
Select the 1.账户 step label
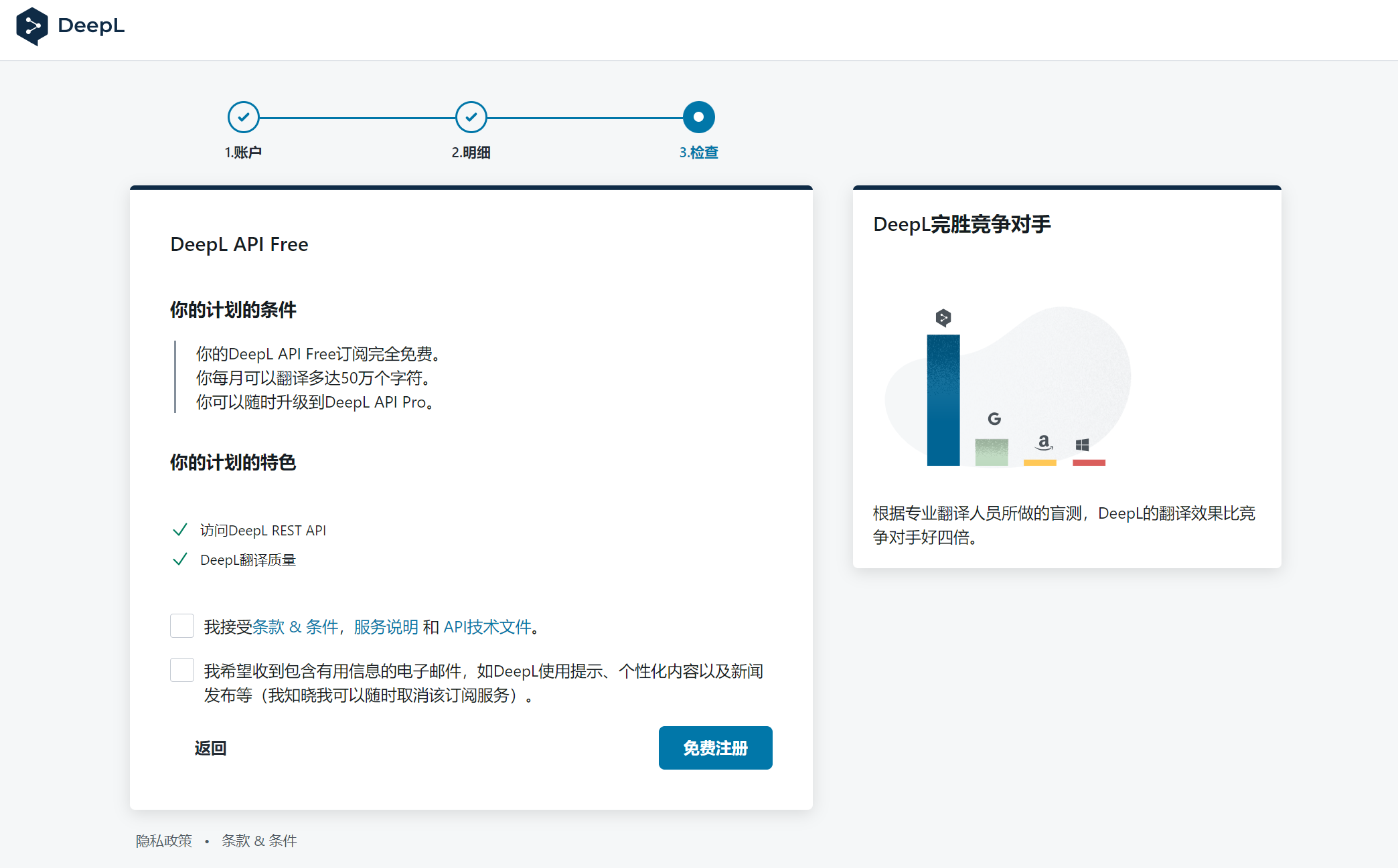tap(243, 153)
